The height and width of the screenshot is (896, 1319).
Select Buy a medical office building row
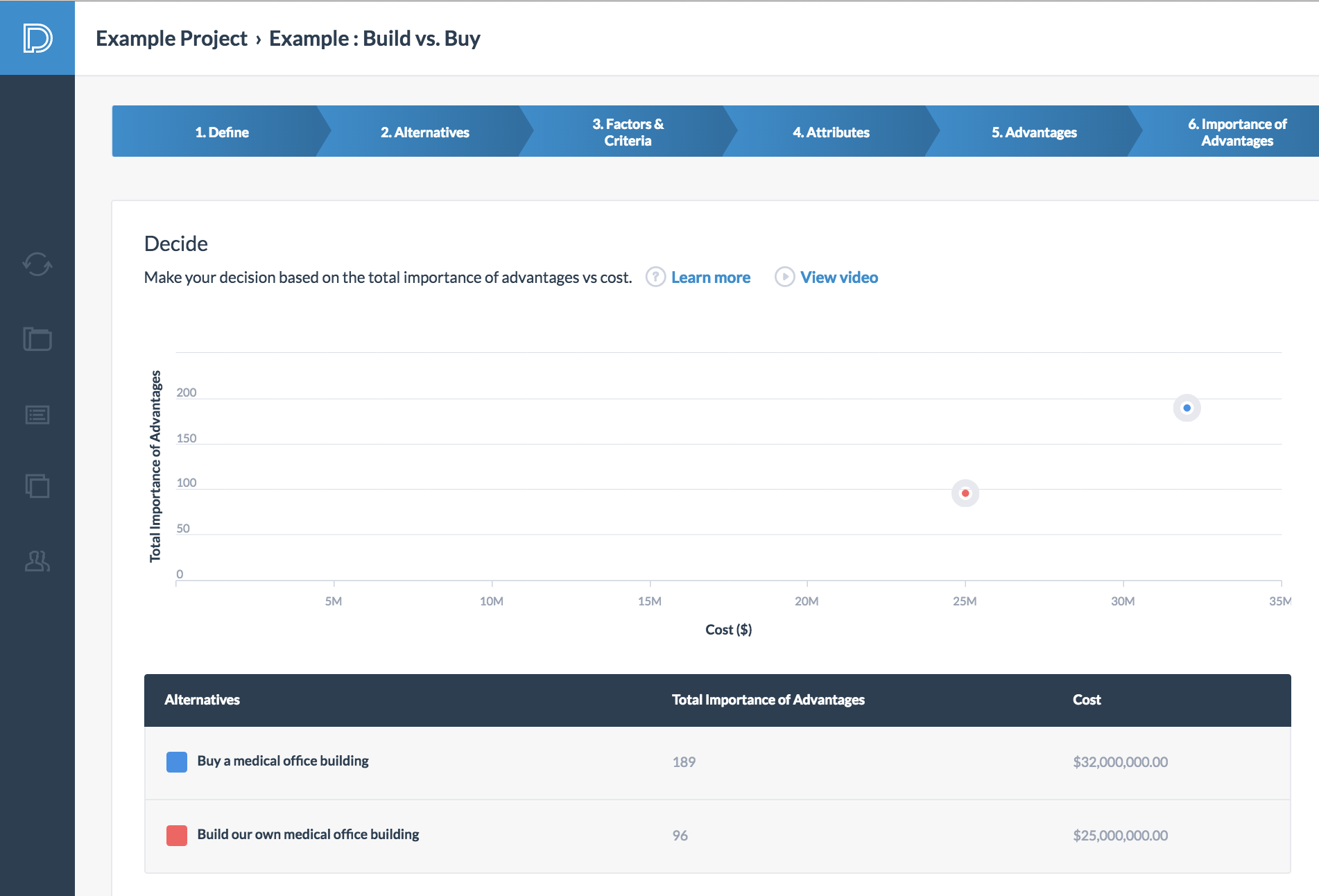(717, 763)
